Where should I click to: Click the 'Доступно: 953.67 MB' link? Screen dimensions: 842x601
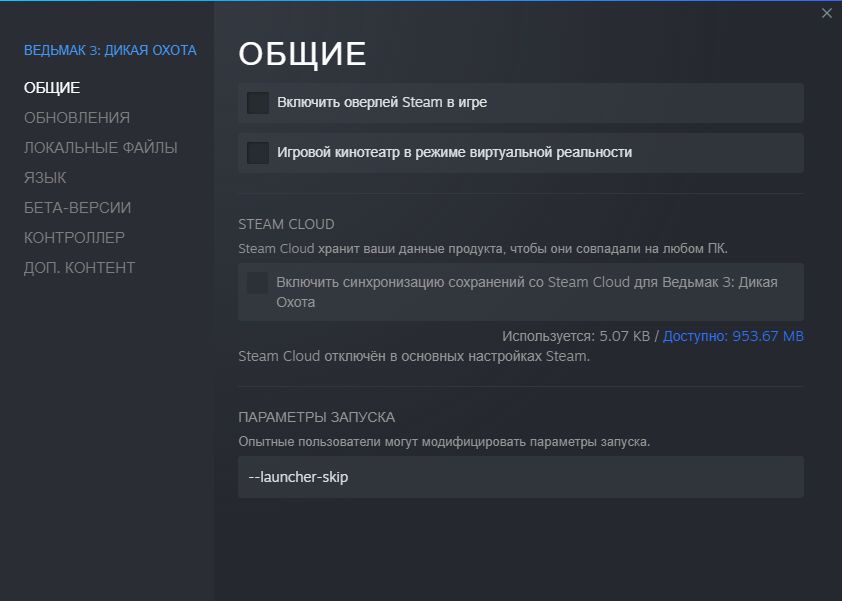click(x=733, y=336)
